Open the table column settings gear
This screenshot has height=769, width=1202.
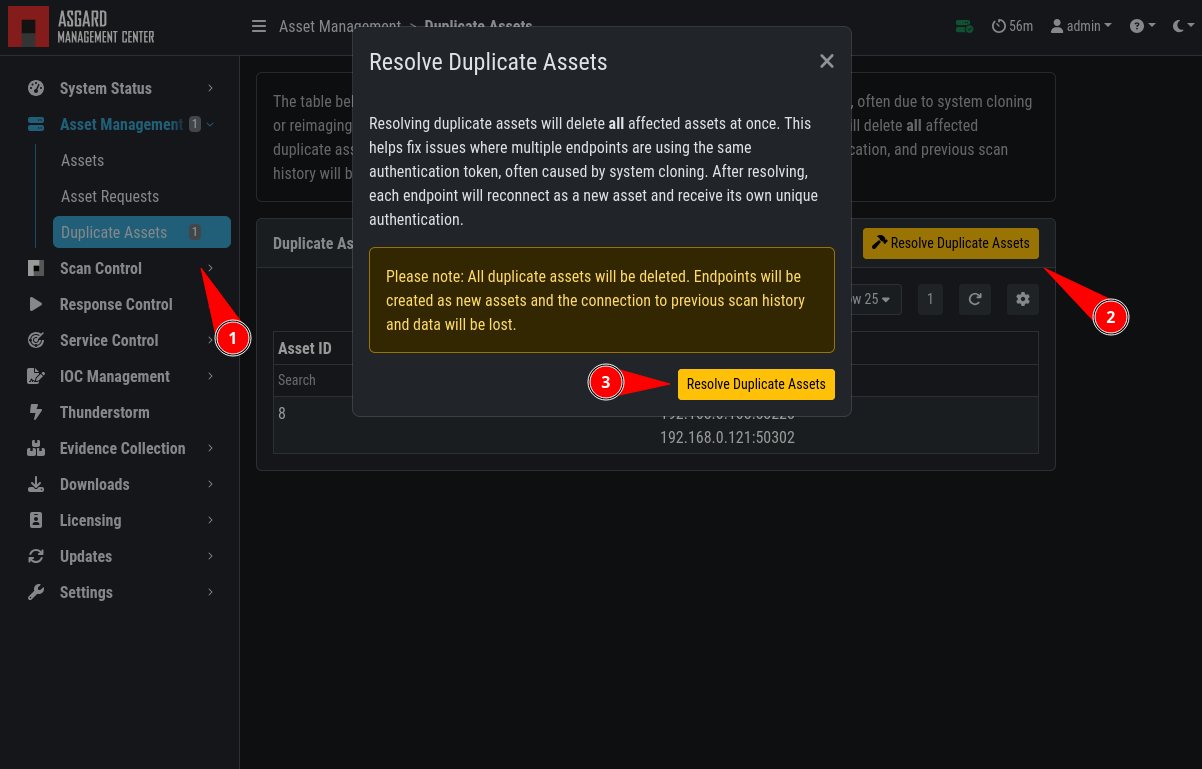click(1022, 299)
